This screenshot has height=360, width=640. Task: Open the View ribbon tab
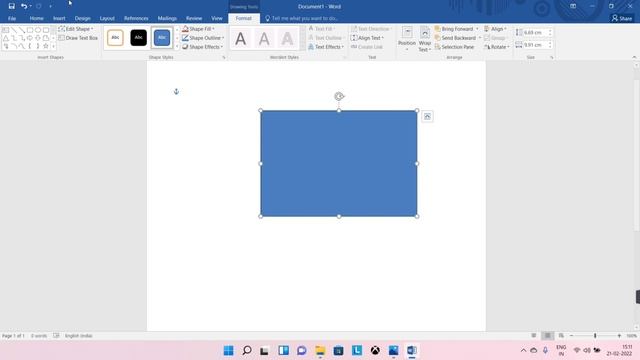point(217,18)
